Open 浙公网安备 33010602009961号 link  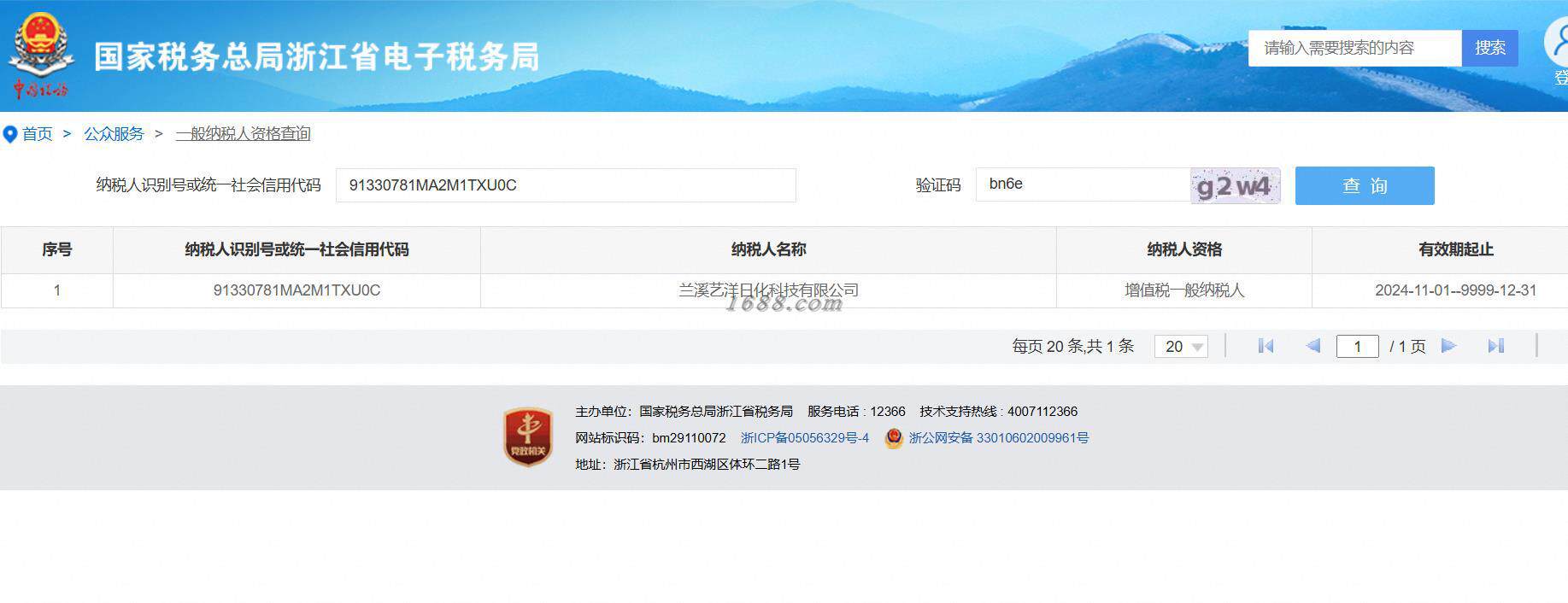999,438
